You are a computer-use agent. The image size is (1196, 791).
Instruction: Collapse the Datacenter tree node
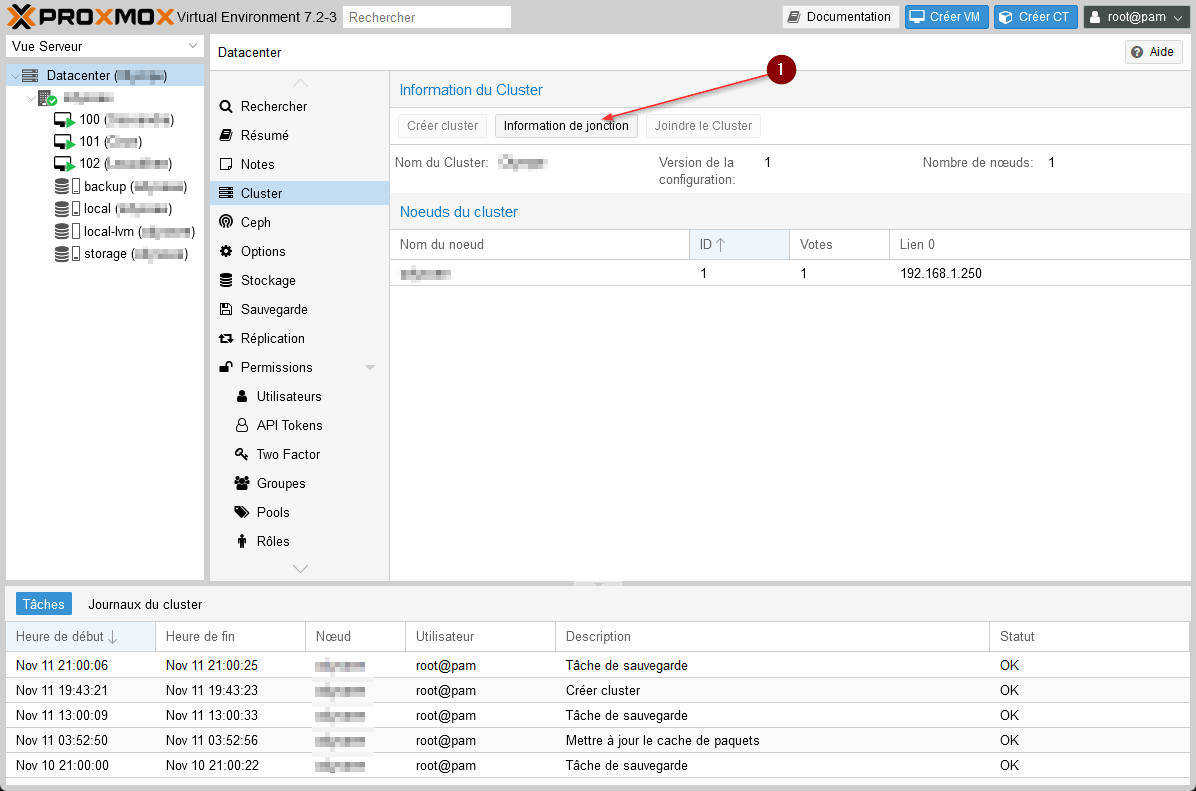[13, 76]
